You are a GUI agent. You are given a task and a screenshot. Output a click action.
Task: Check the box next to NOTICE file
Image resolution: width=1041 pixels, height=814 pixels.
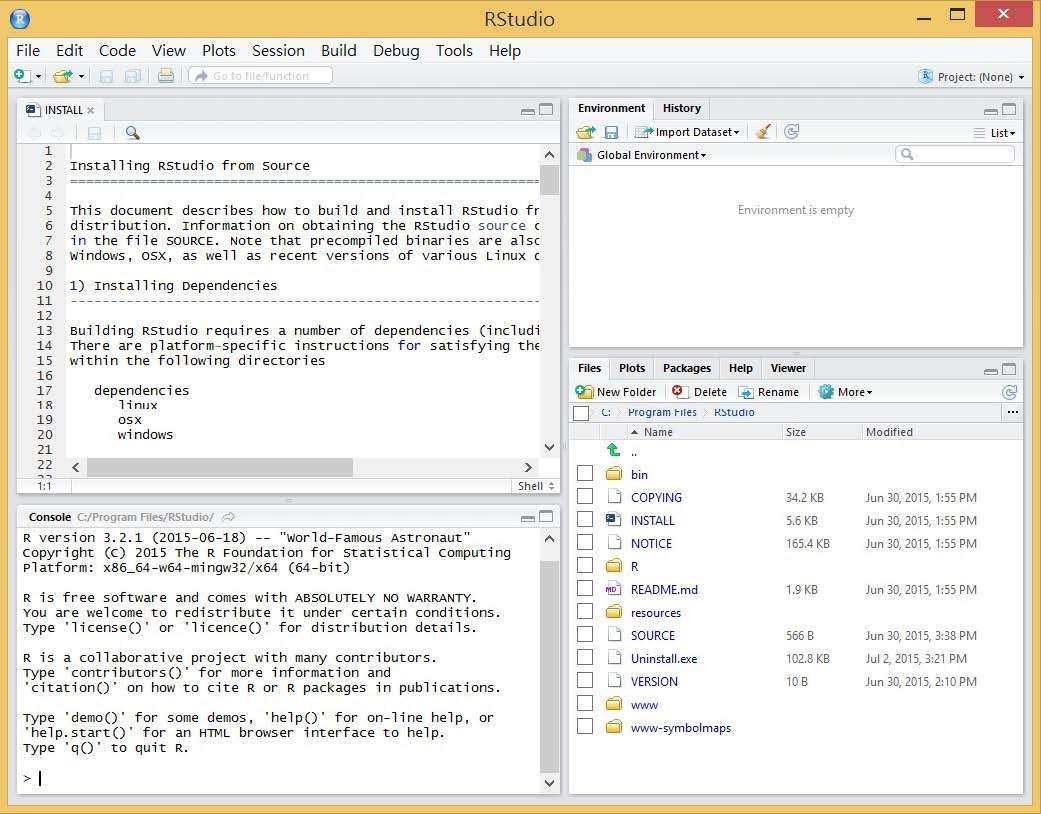point(585,542)
